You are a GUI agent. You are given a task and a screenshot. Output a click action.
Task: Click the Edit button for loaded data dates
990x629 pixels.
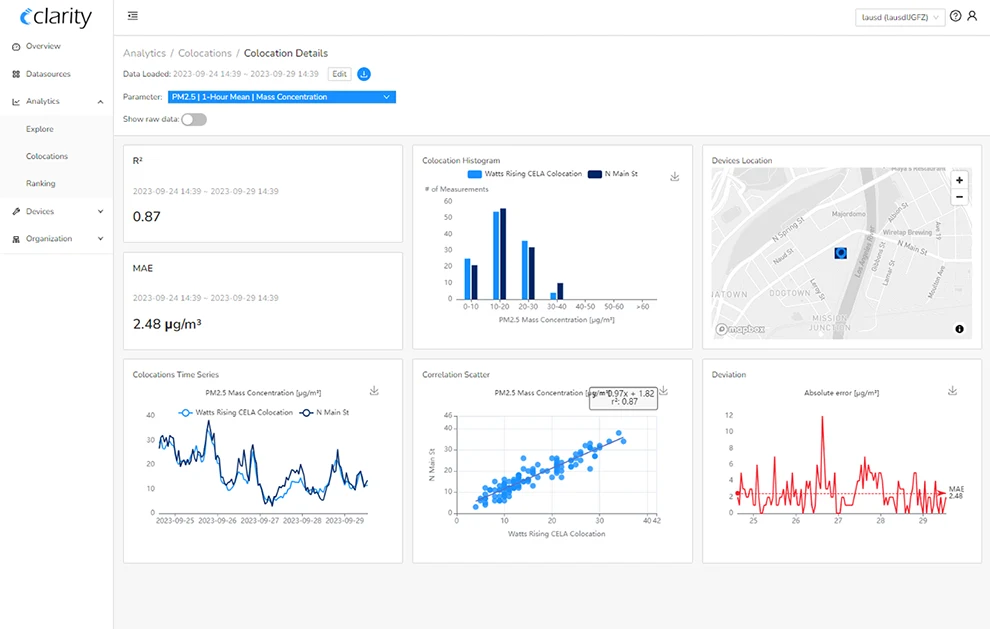point(338,74)
